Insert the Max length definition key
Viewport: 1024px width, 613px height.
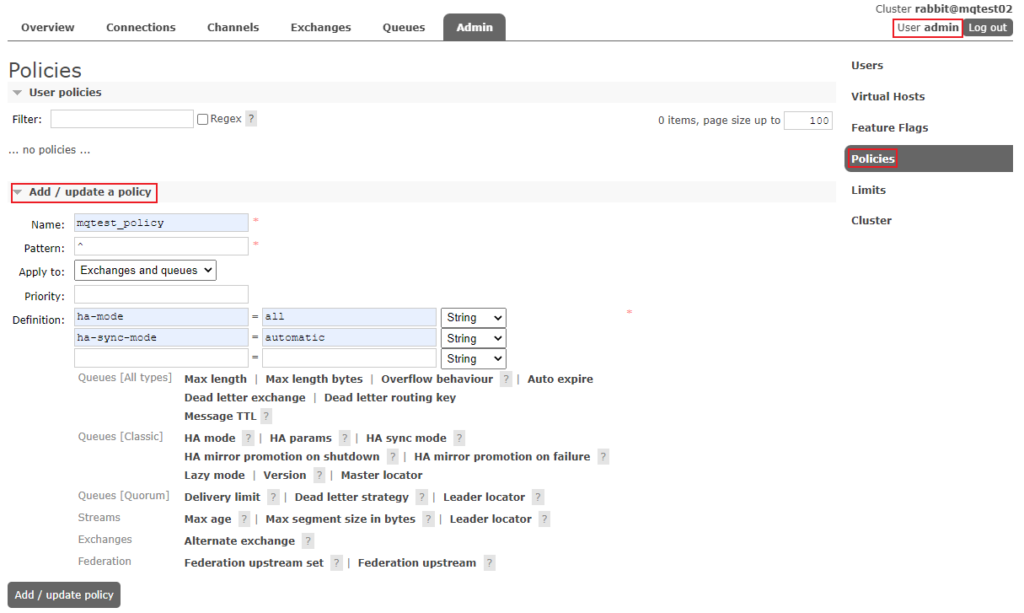(215, 379)
